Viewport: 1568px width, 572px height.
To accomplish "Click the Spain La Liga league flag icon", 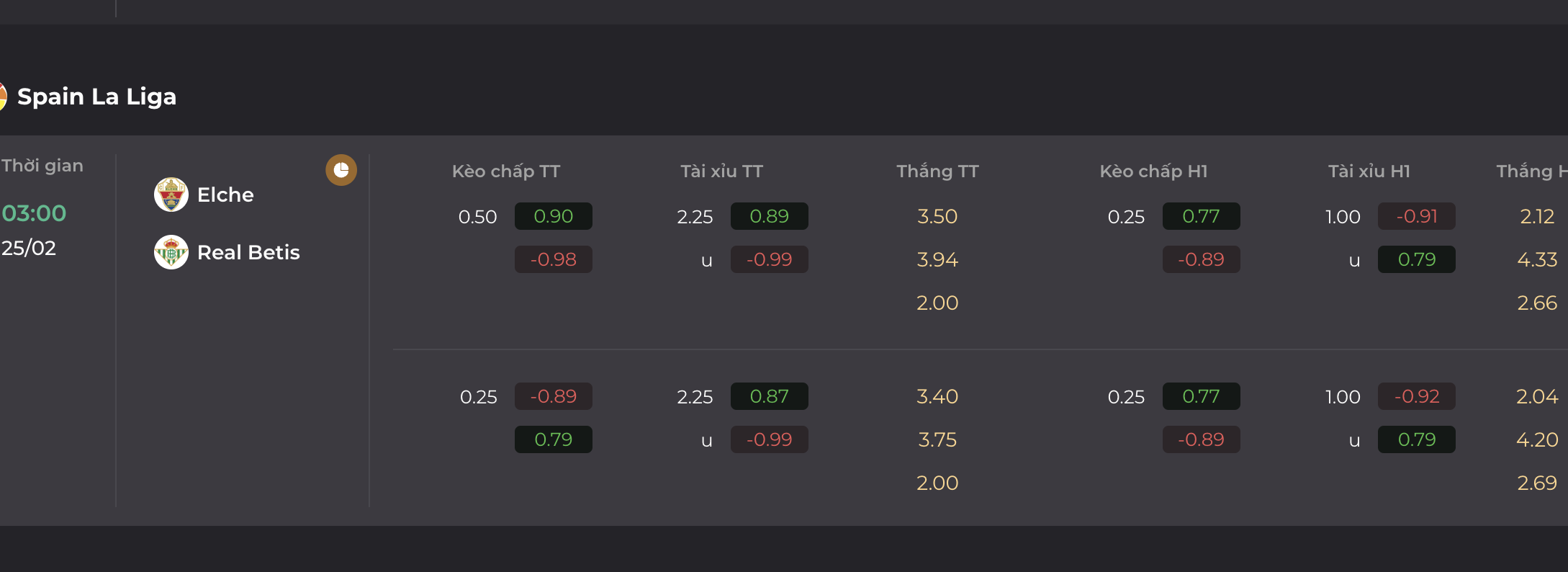I will (x=2, y=97).
